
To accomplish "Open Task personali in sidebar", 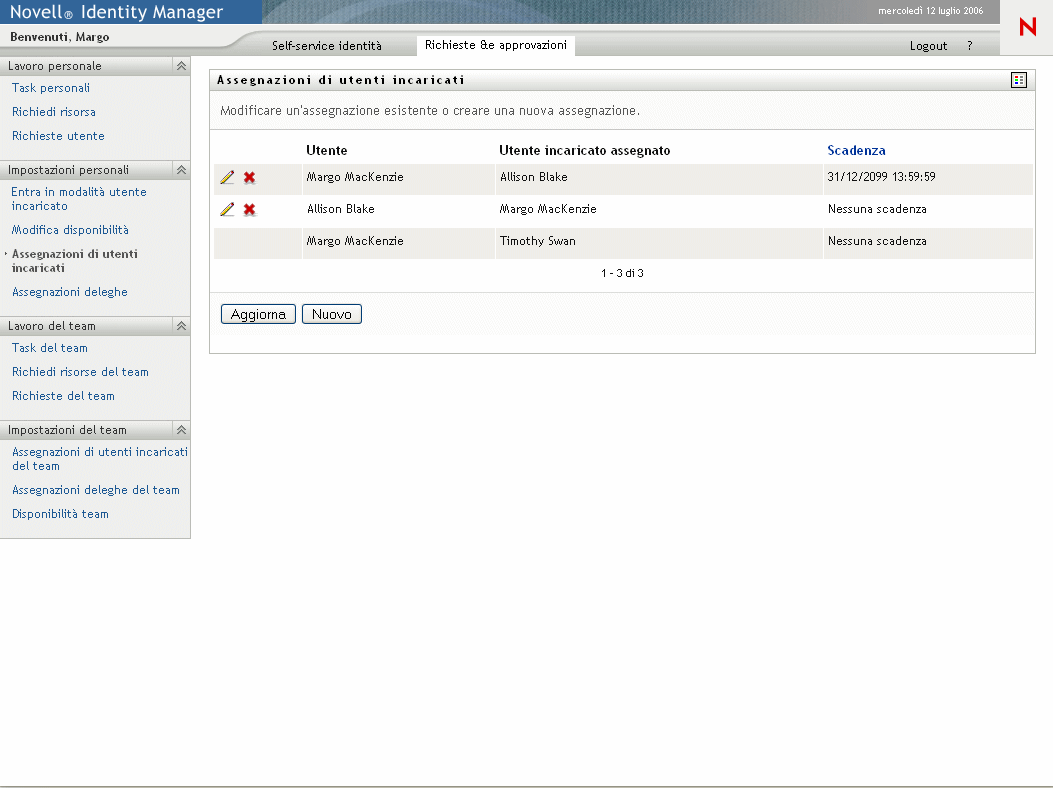I will click(x=51, y=88).
